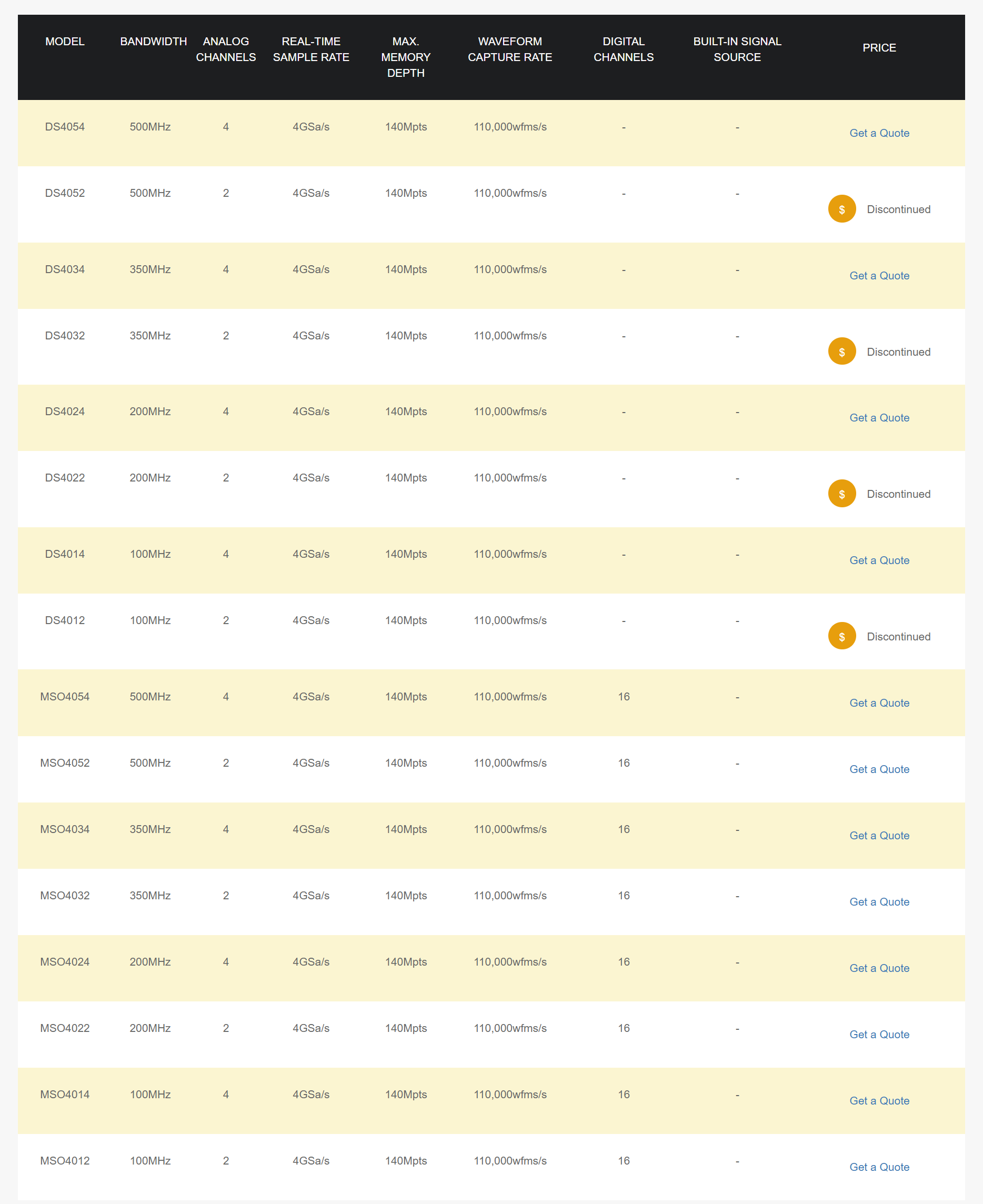
Task: Click the MODEL column header
Action: coord(65,42)
